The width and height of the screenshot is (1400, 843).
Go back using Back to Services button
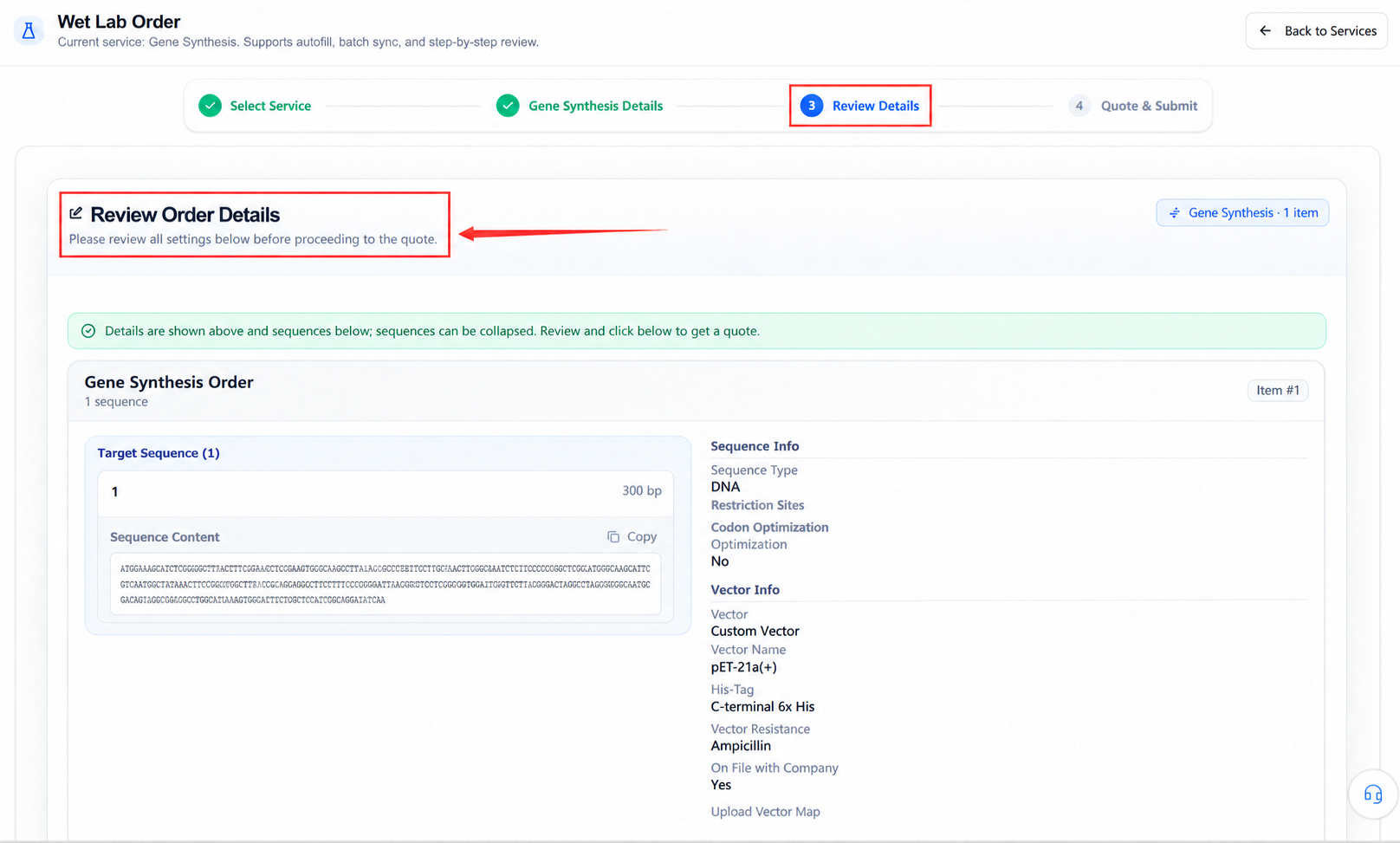tap(1317, 30)
